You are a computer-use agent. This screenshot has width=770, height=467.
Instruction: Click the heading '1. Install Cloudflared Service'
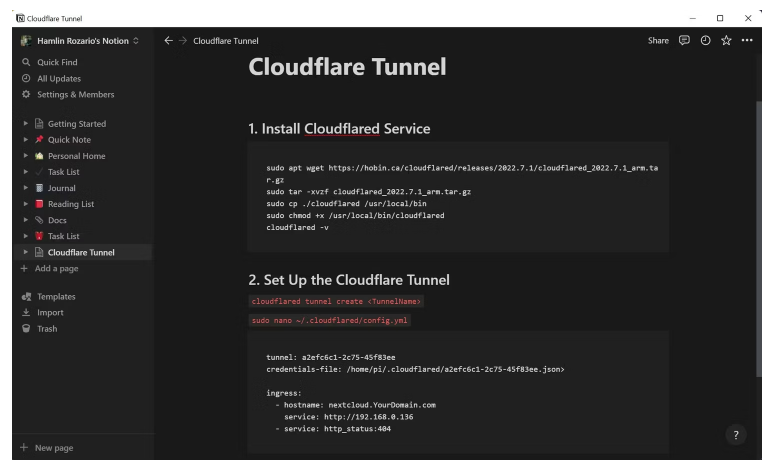click(339, 129)
